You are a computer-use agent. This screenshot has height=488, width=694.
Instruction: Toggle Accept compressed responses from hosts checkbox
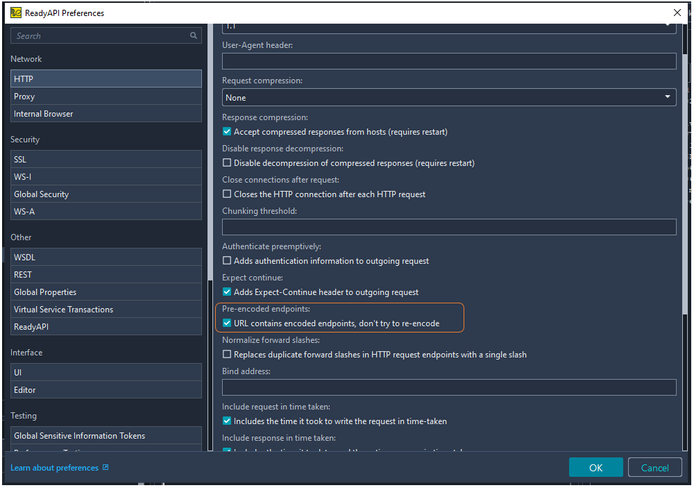pyautogui.click(x=227, y=132)
